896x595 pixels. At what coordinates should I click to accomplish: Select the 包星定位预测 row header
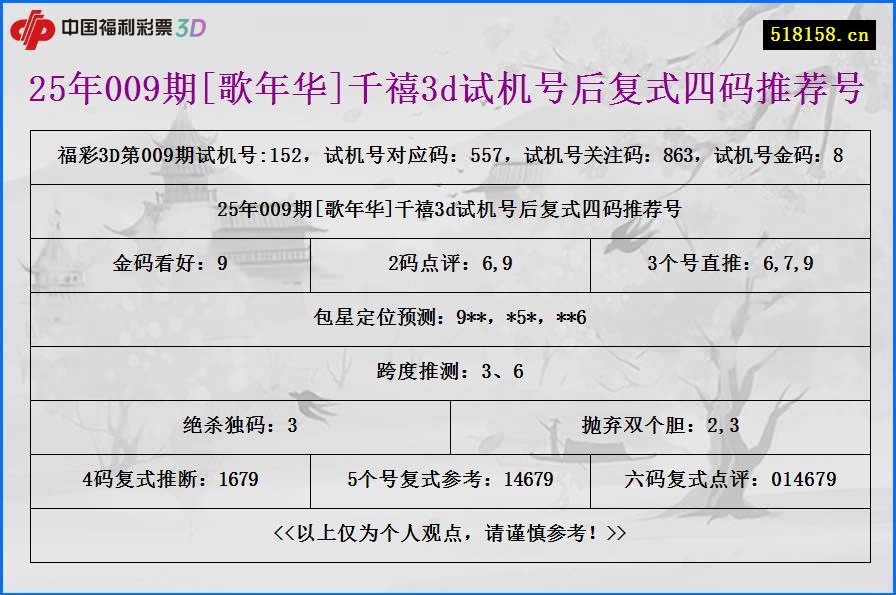point(448,318)
